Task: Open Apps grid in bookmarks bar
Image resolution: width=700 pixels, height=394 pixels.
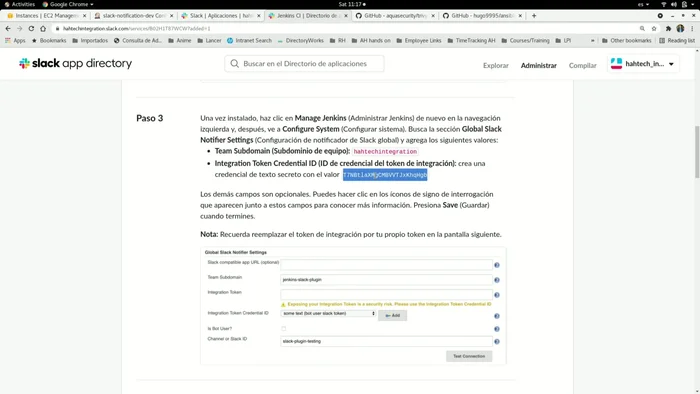Action: tap(15, 41)
